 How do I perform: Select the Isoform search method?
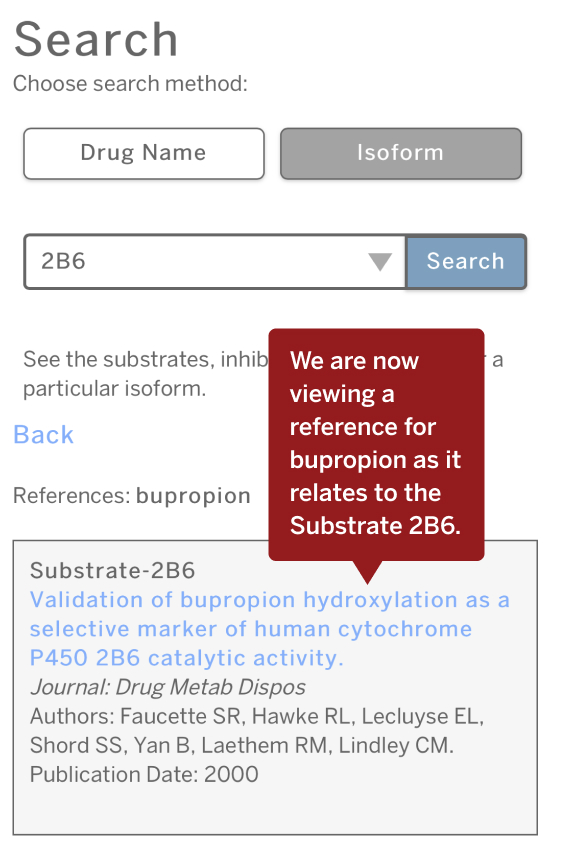(401, 154)
